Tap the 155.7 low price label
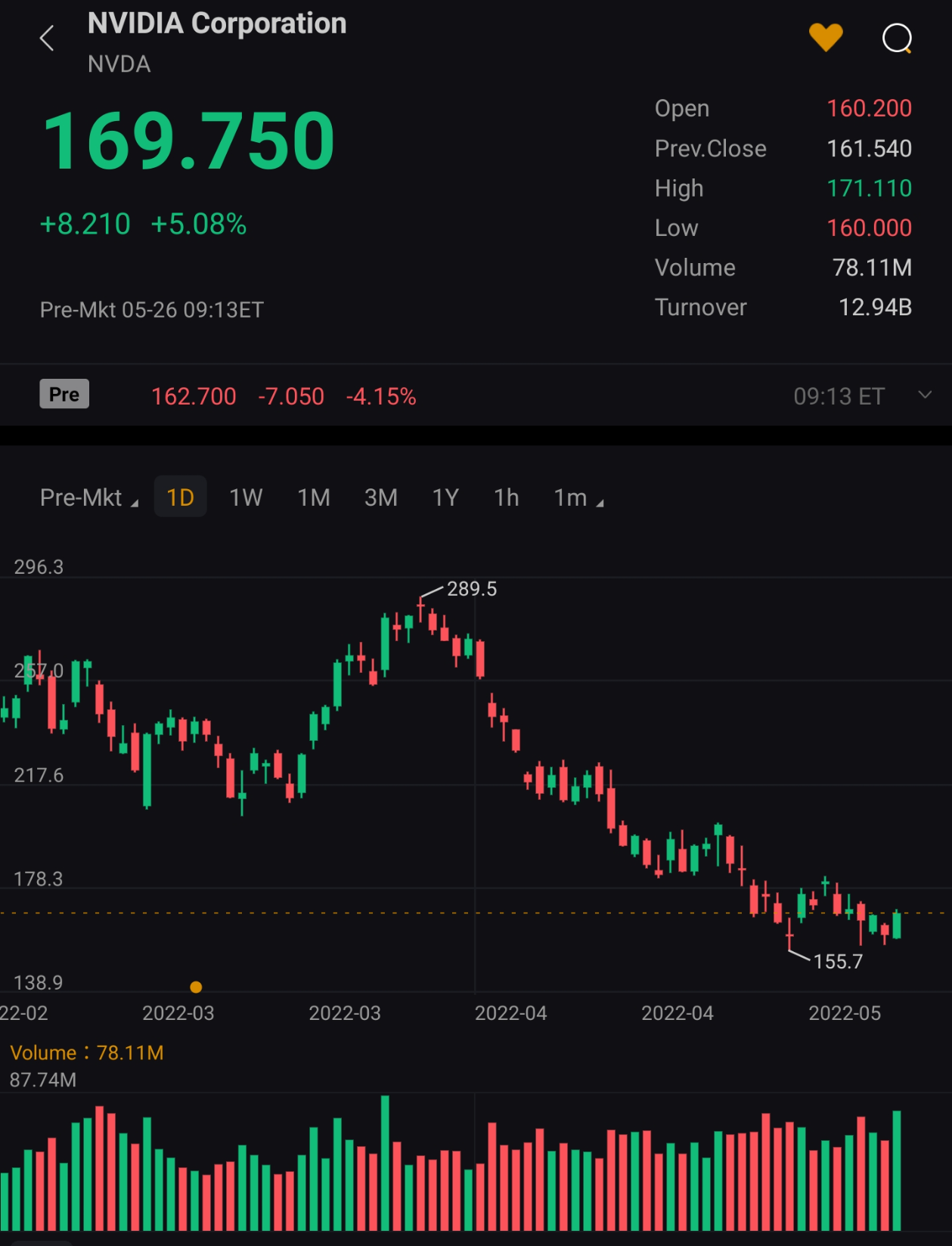952x1246 pixels. tap(838, 962)
